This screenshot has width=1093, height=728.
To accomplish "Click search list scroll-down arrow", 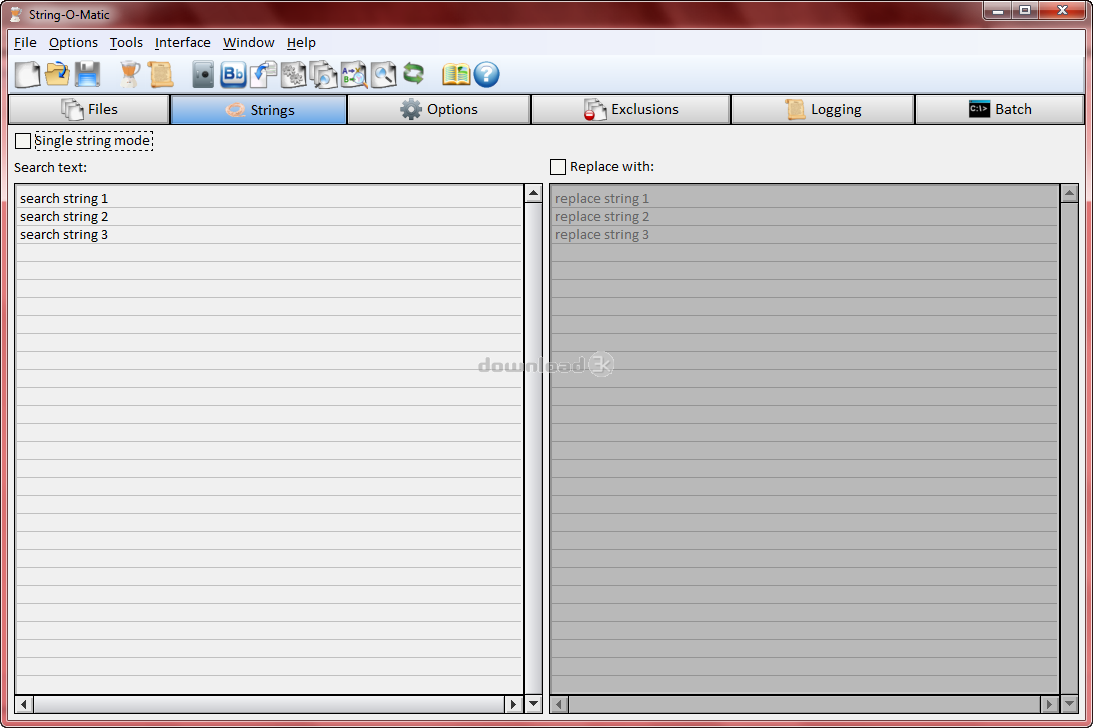I will [533, 704].
